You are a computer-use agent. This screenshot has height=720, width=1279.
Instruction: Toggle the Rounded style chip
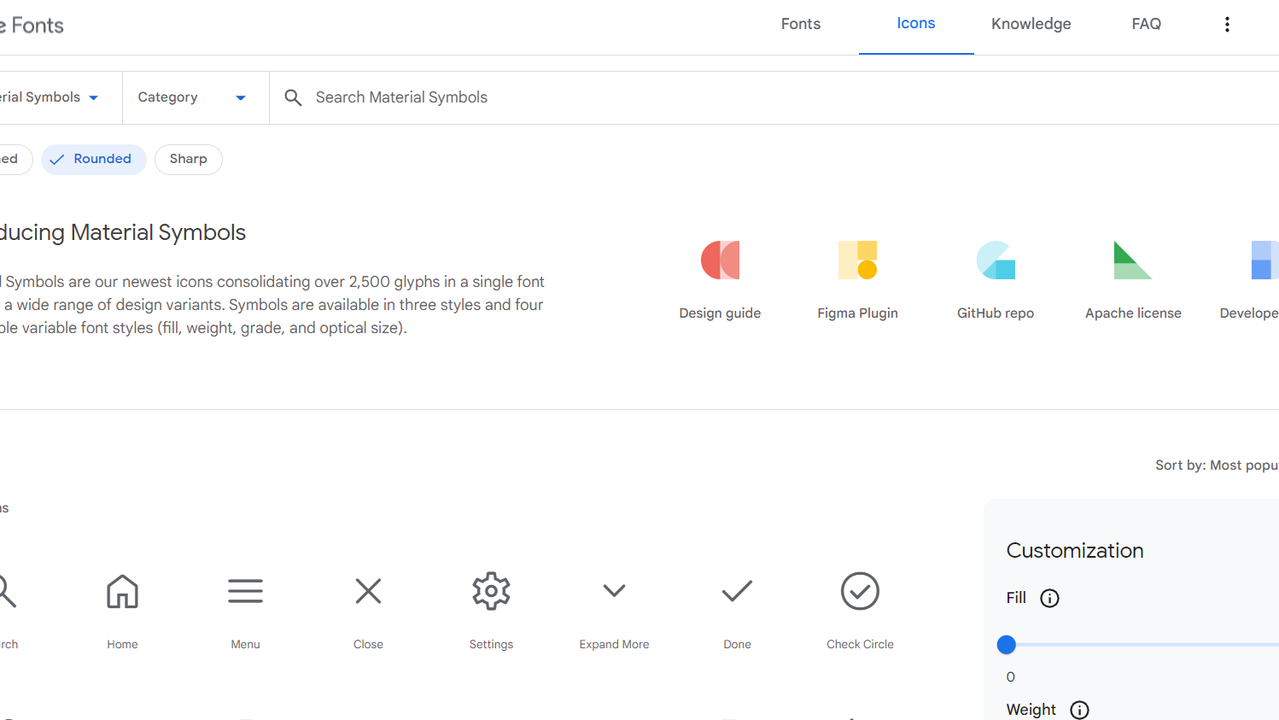[93, 159]
